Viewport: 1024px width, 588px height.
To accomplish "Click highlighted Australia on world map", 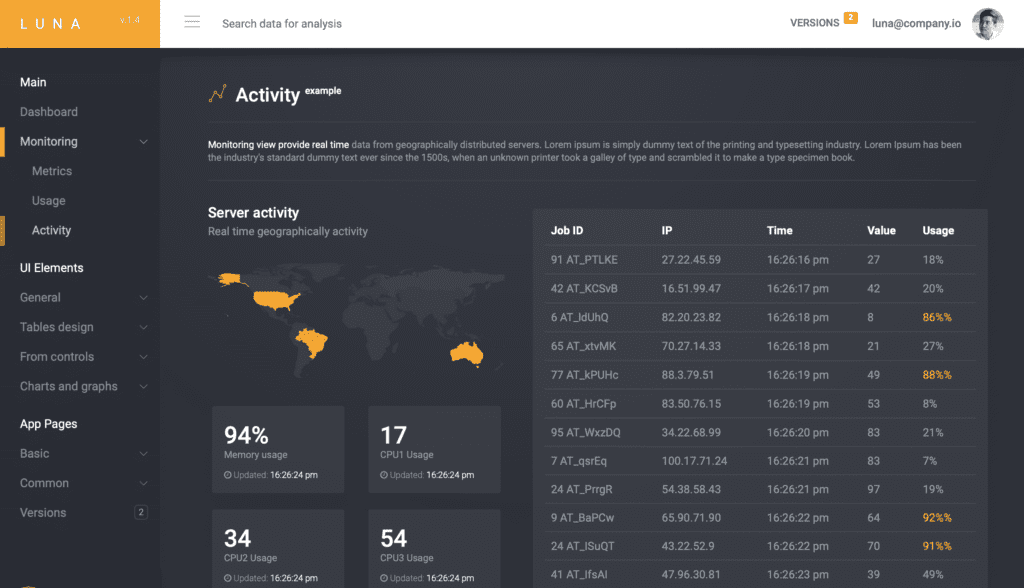I will pyautogui.click(x=466, y=353).
